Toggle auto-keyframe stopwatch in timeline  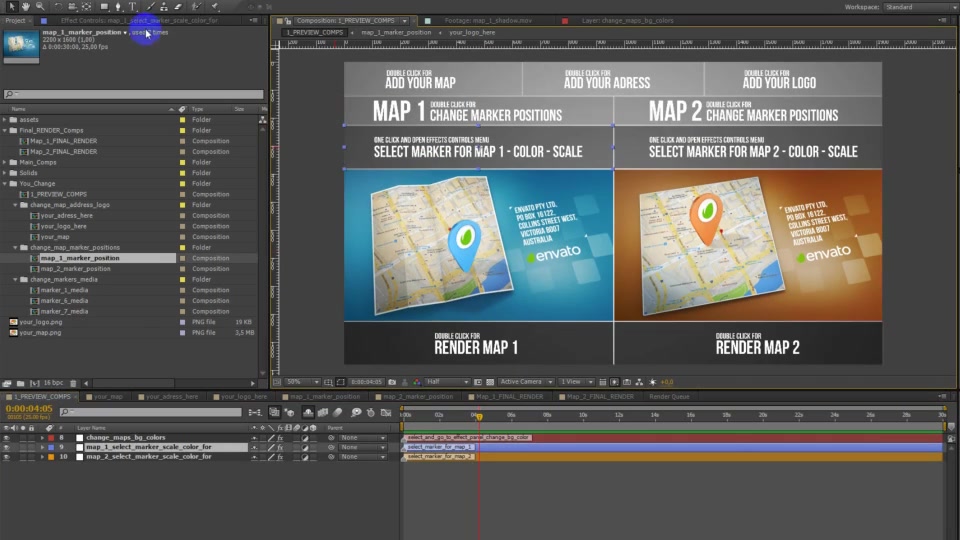[x=371, y=413]
